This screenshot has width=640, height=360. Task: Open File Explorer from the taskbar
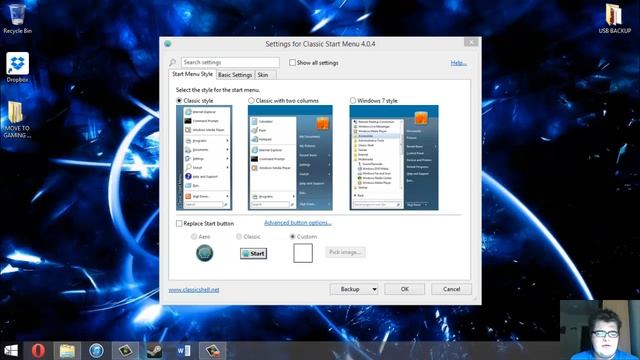point(67,351)
